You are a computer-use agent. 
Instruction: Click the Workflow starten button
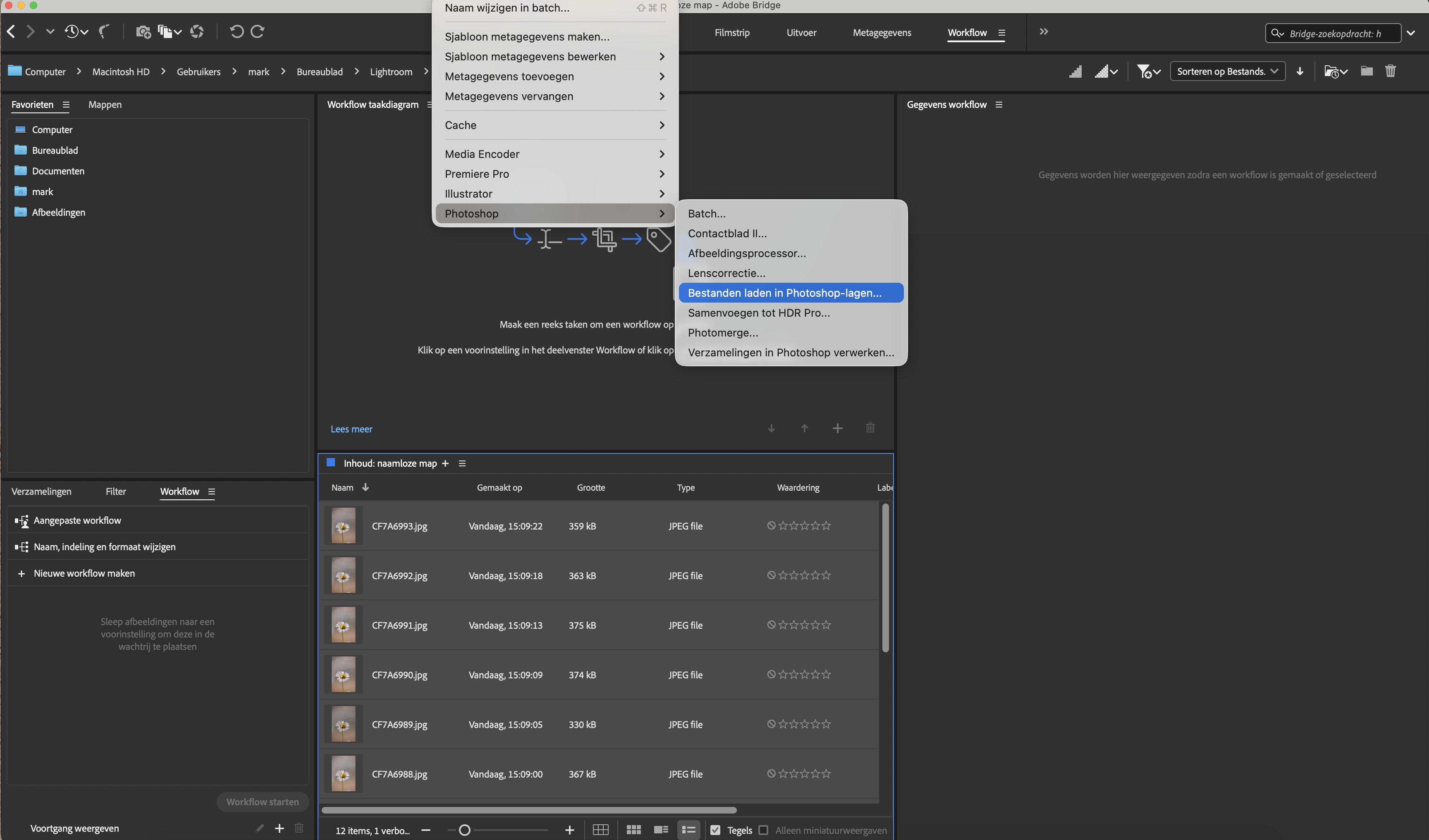[263, 802]
